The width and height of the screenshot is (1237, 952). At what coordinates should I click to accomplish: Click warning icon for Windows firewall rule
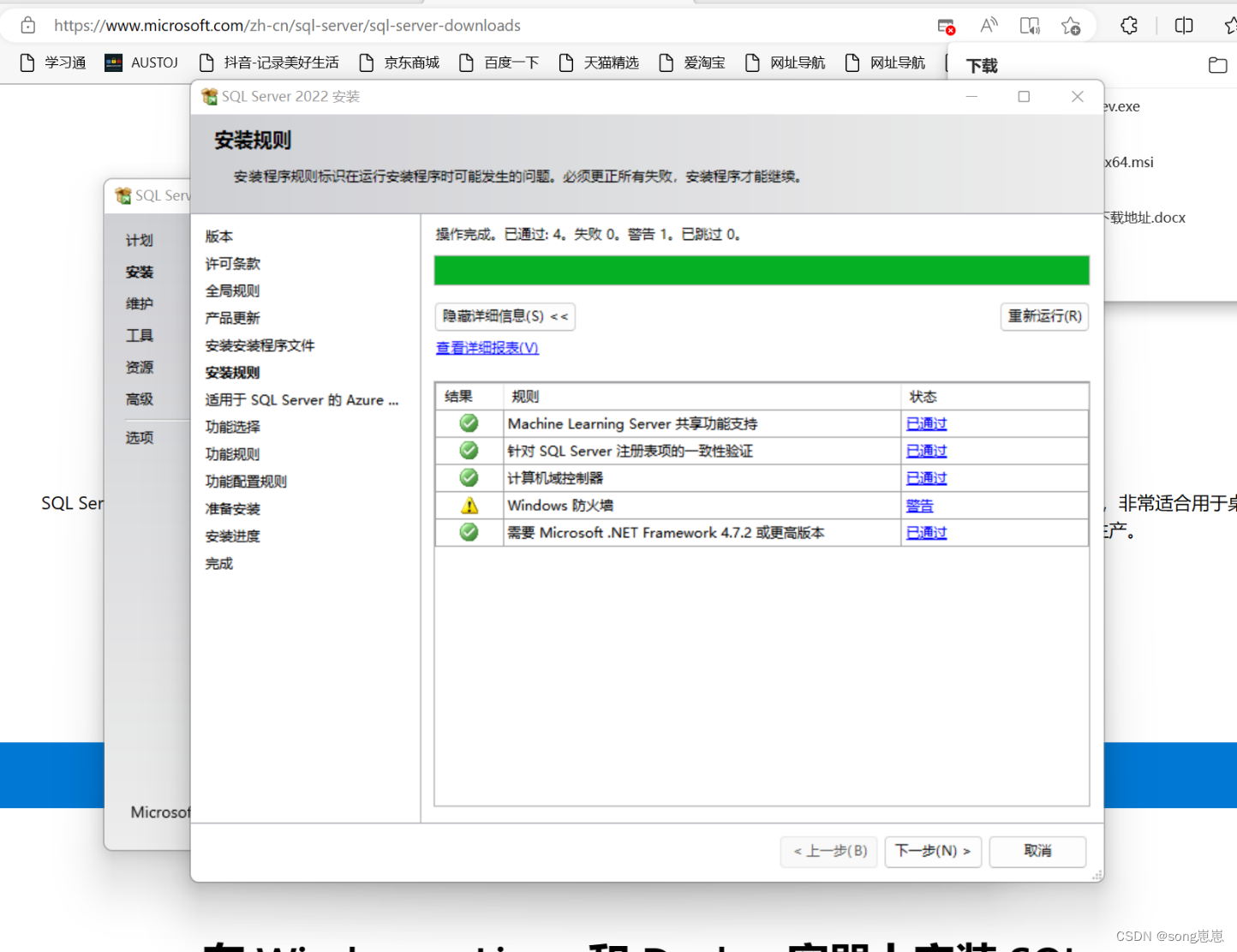click(x=469, y=506)
